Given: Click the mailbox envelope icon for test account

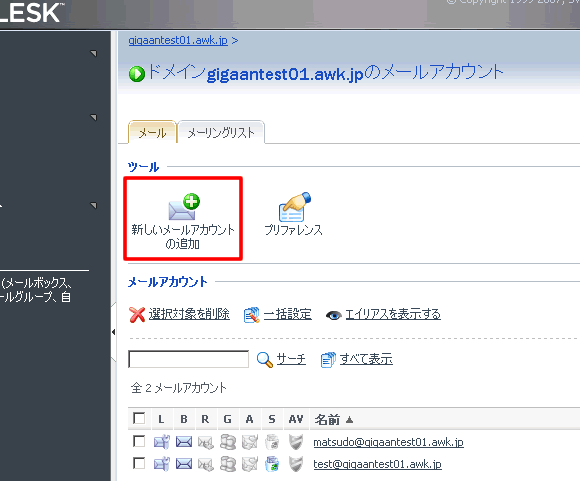Looking at the screenshot, I should click(184, 464).
